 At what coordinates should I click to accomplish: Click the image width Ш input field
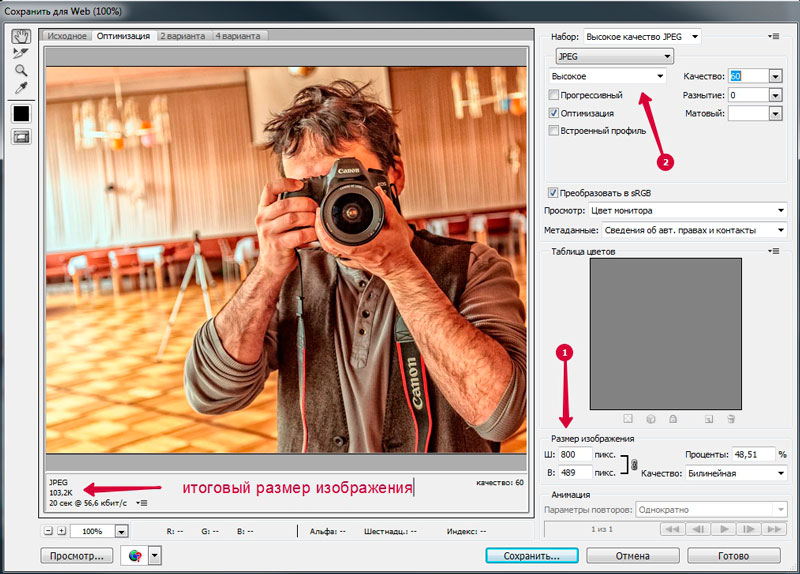[x=575, y=454]
